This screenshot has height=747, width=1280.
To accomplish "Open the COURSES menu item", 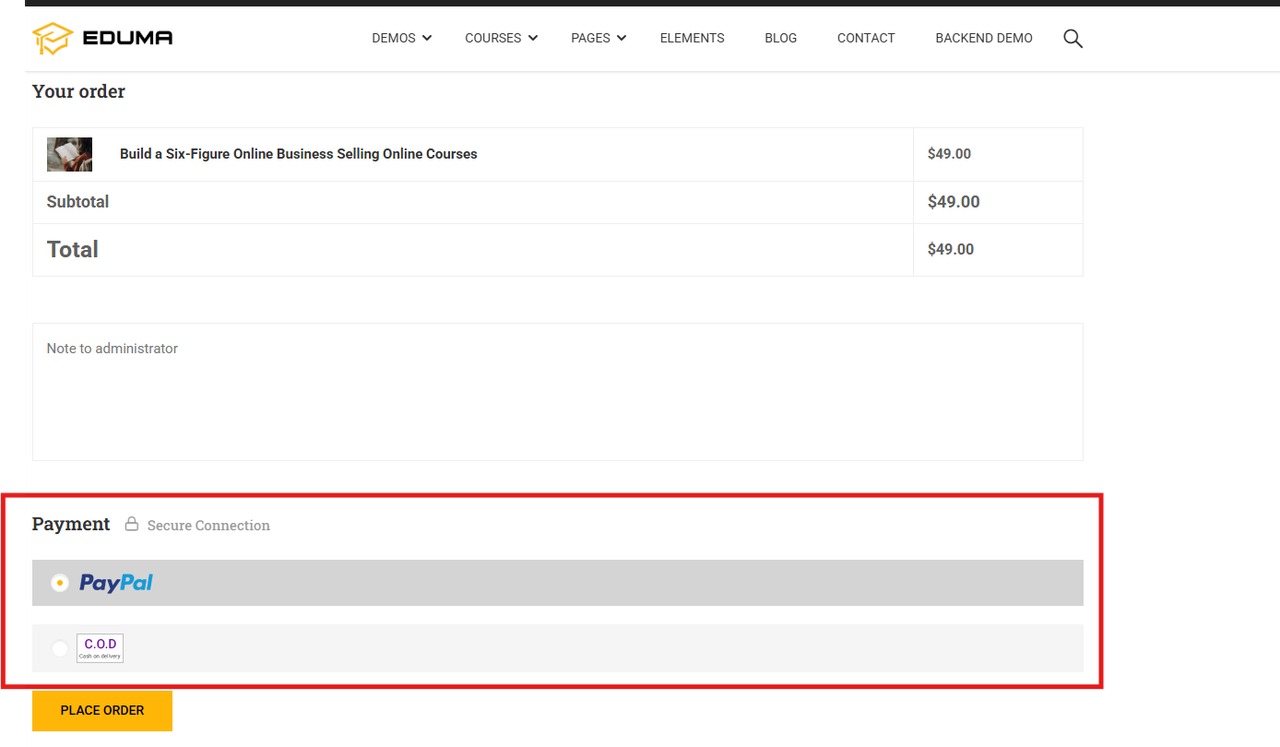I will pyautogui.click(x=493, y=38).
